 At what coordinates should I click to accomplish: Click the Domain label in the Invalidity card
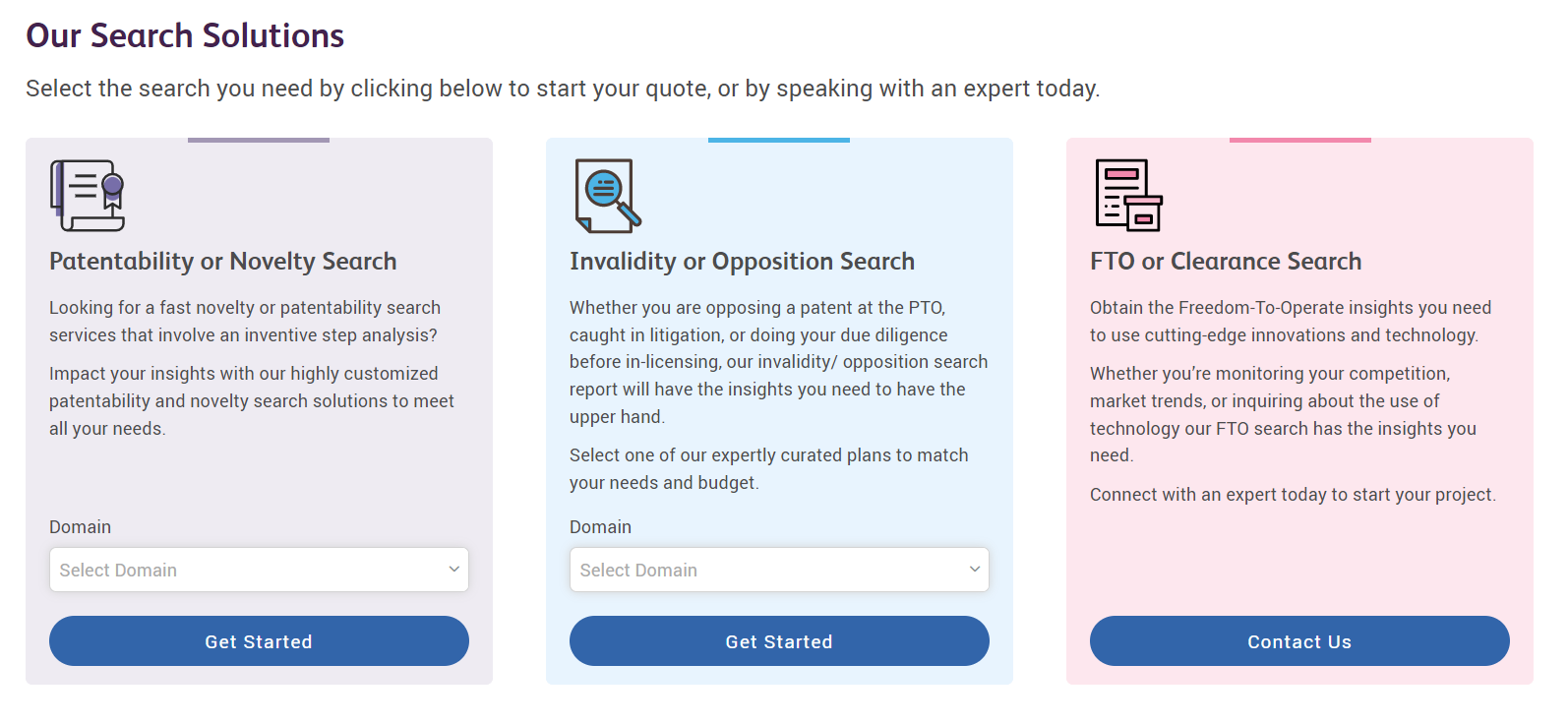tap(600, 527)
